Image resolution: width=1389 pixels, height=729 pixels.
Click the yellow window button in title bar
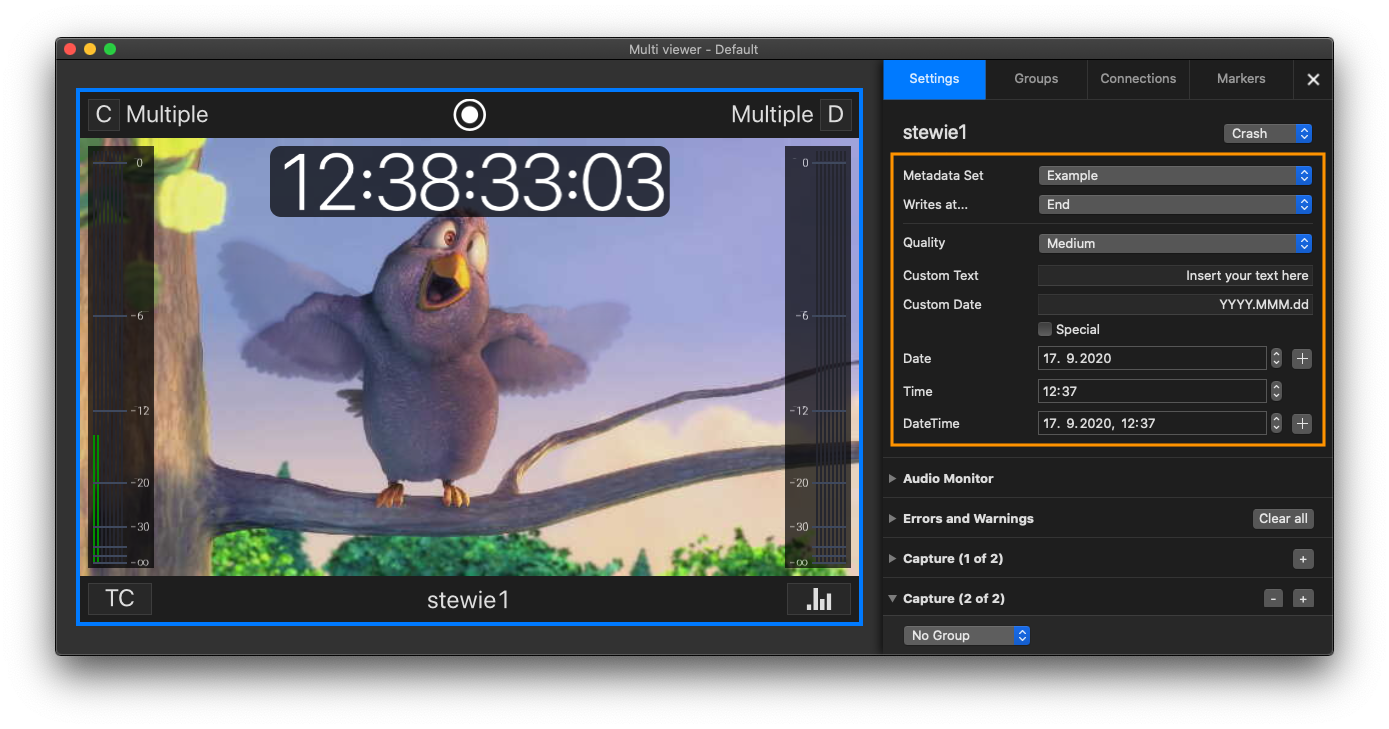point(90,49)
